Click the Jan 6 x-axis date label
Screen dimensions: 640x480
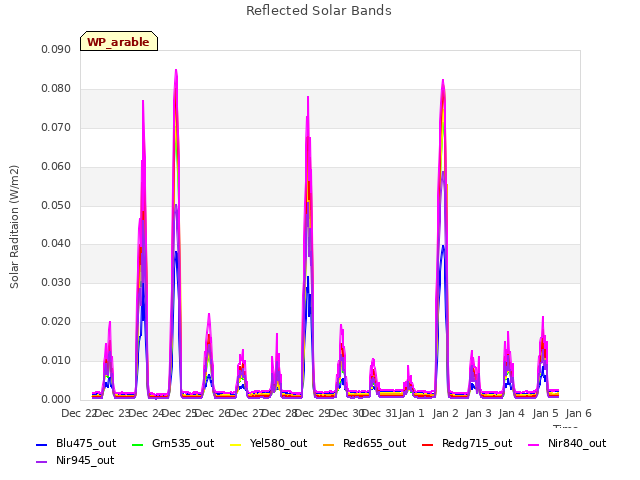click(x=578, y=413)
